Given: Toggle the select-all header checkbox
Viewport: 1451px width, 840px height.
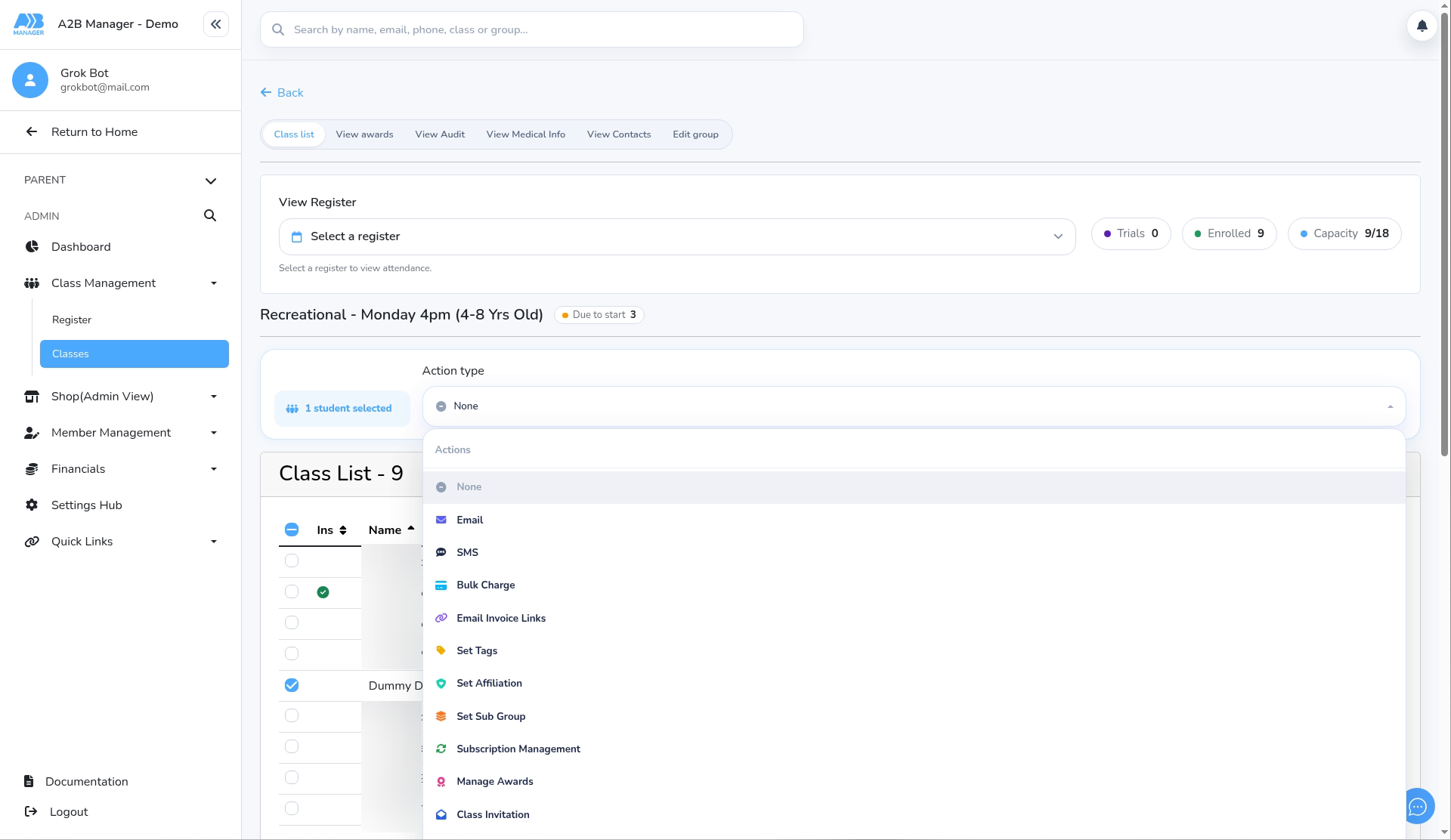Looking at the screenshot, I should tap(292, 530).
